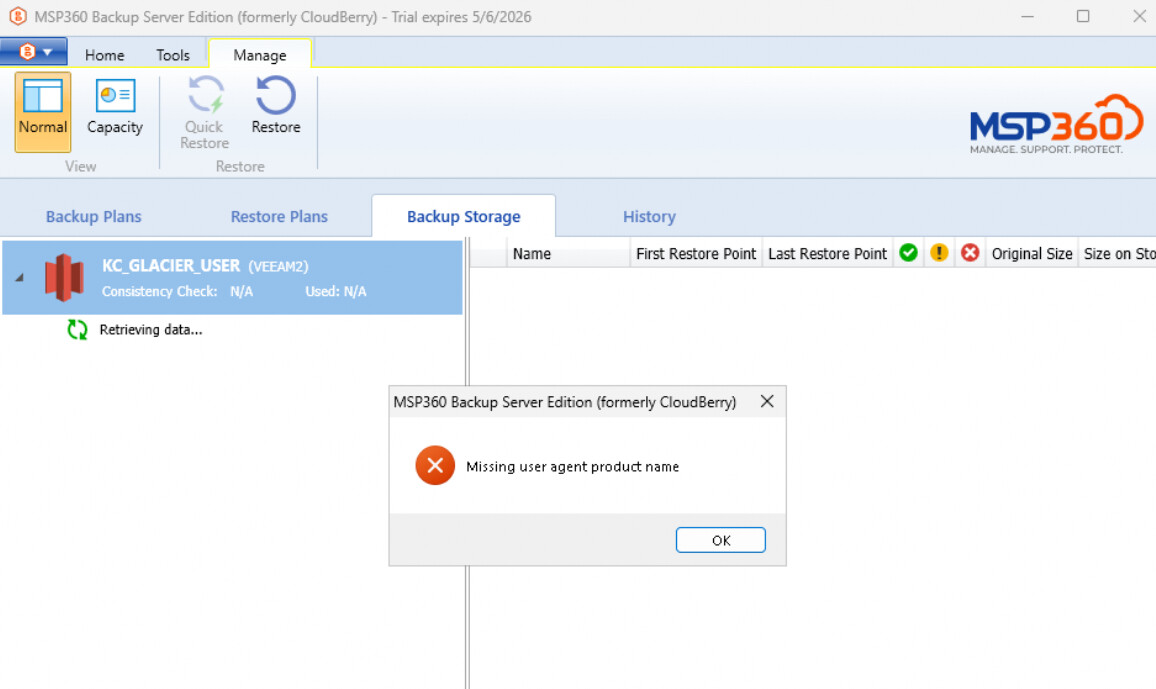Click the red failed status column icon
The width and height of the screenshot is (1156, 689).
[x=970, y=253]
